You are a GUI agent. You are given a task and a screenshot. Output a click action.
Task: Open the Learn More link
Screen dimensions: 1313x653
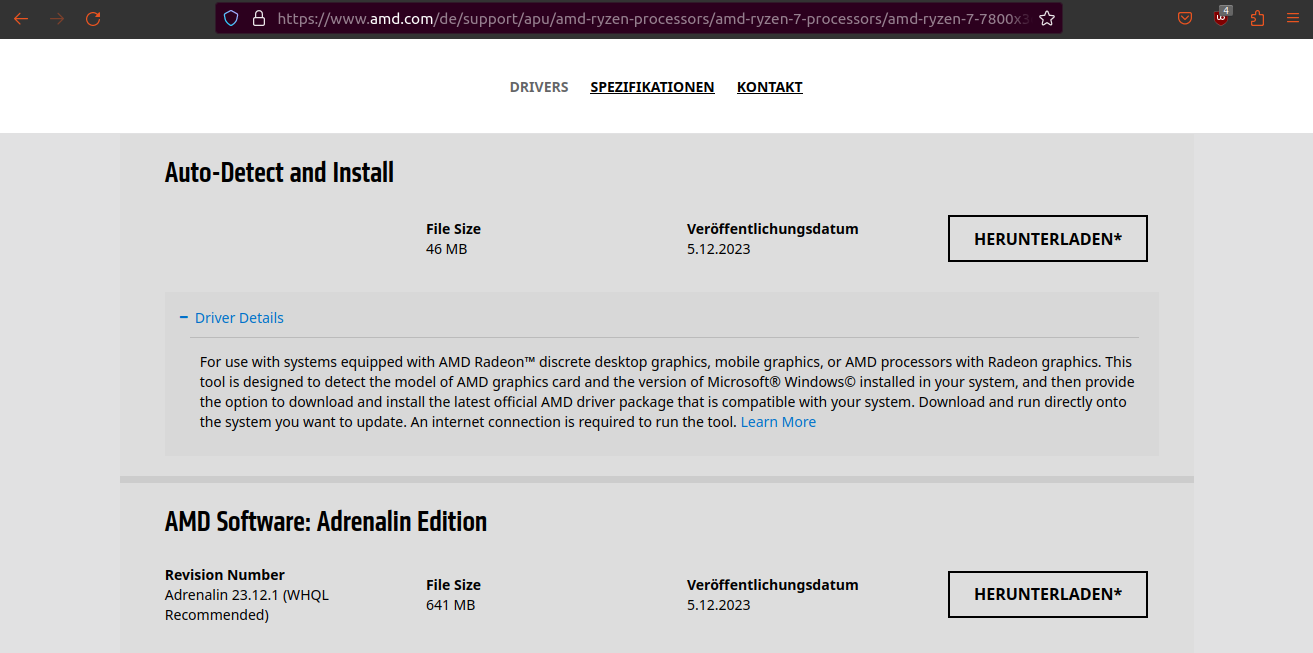coord(778,422)
